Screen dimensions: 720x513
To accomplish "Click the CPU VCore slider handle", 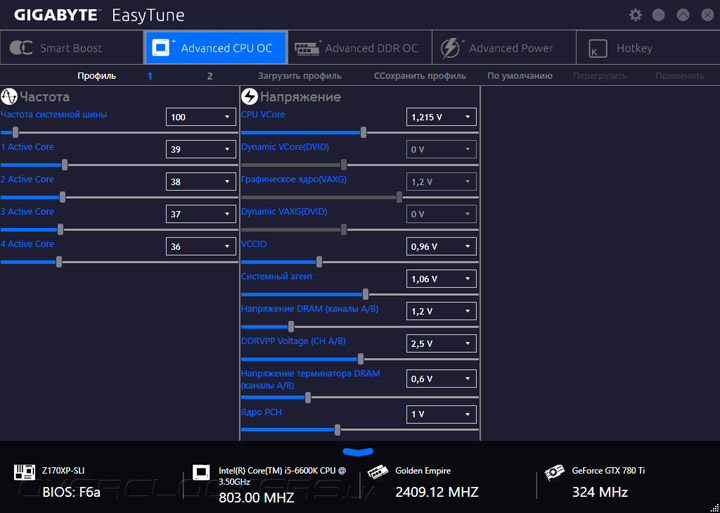I will point(364,132).
